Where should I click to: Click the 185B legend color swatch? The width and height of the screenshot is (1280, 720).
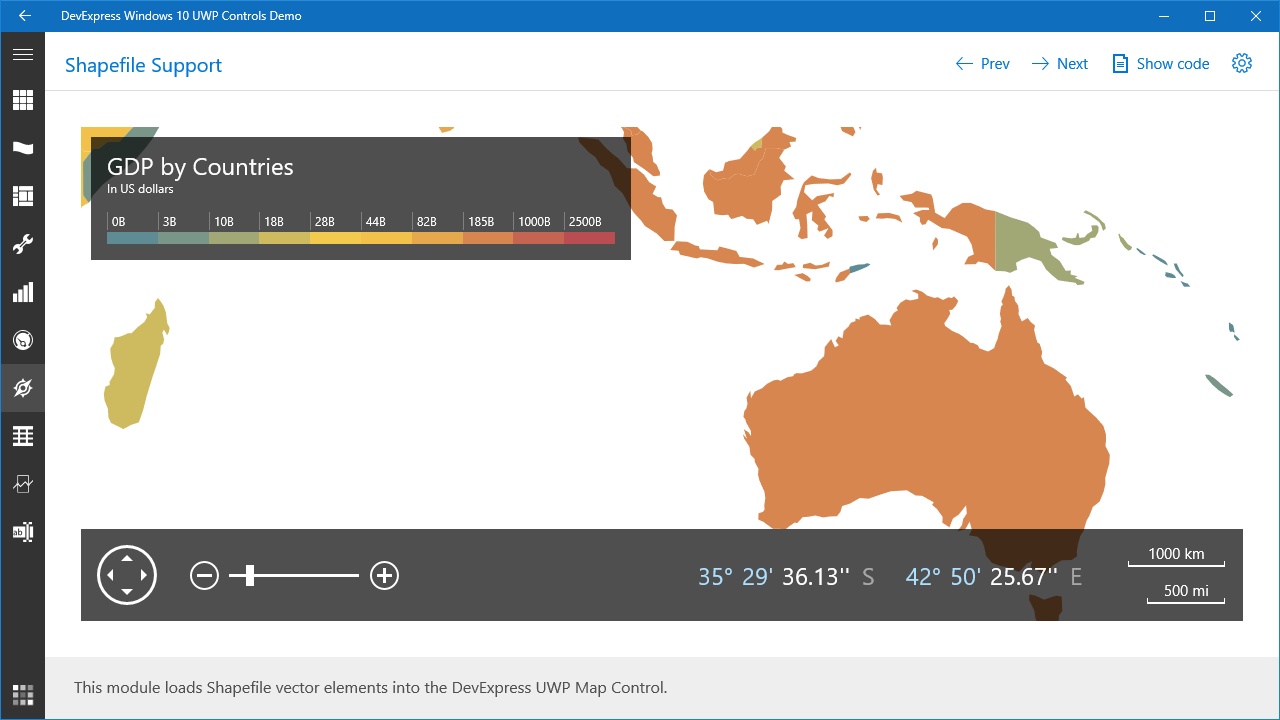click(x=488, y=238)
